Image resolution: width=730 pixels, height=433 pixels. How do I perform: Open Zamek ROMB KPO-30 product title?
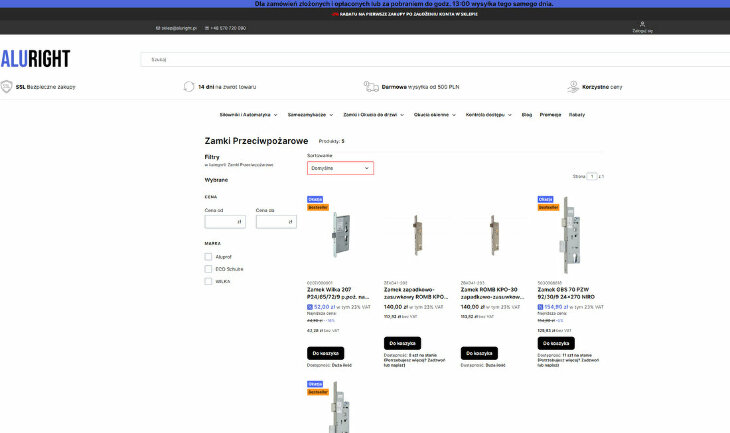pos(493,293)
